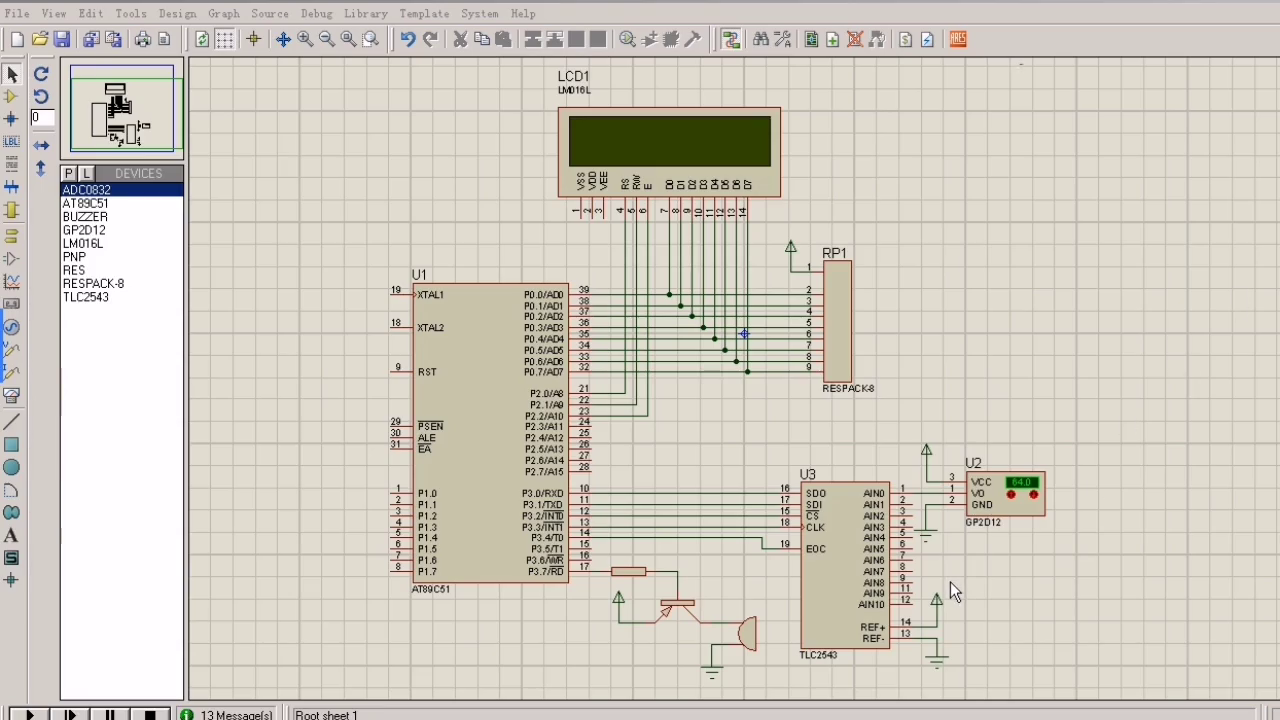Screen dimensions: 1280x720
Task: Select TLC2543 in device list
Action: click(x=86, y=297)
